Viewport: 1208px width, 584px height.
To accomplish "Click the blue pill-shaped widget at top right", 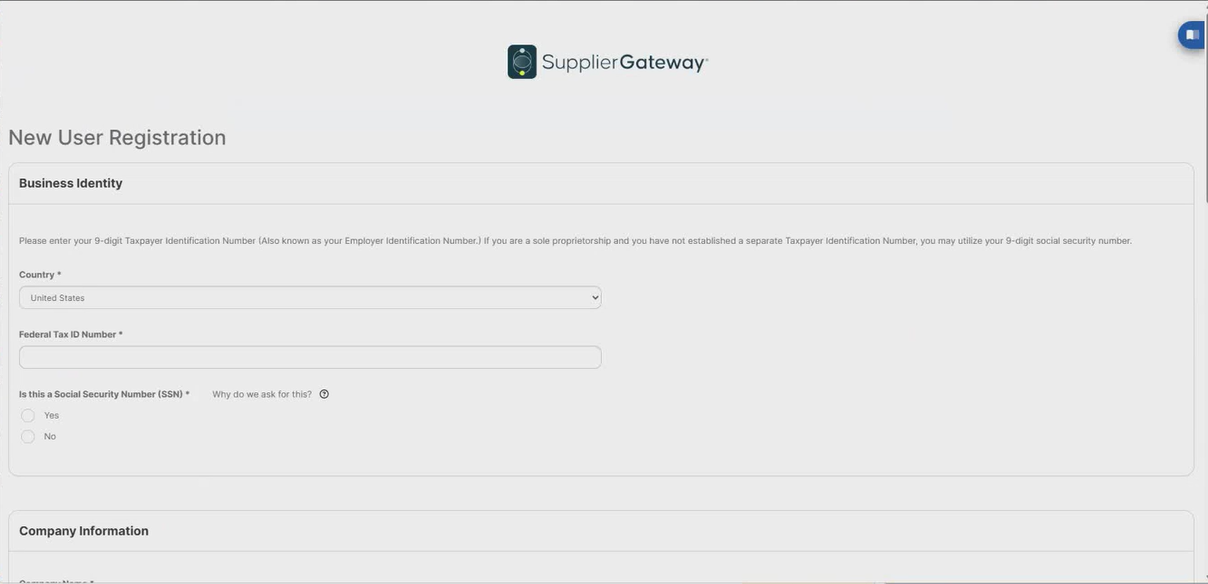I will click(1191, 33).
